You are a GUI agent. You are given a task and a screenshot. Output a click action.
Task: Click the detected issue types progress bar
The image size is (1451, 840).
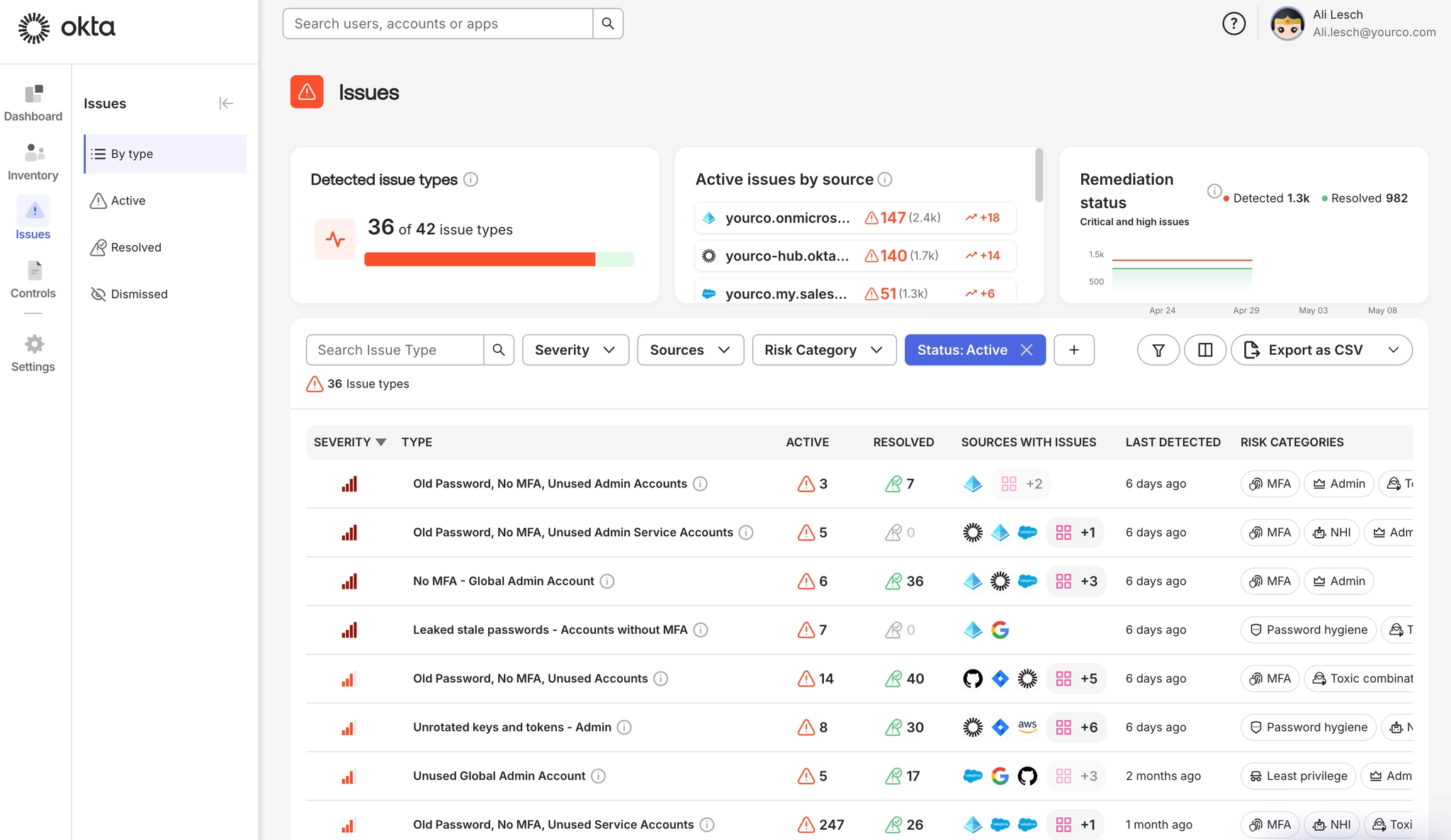[499, 259]
